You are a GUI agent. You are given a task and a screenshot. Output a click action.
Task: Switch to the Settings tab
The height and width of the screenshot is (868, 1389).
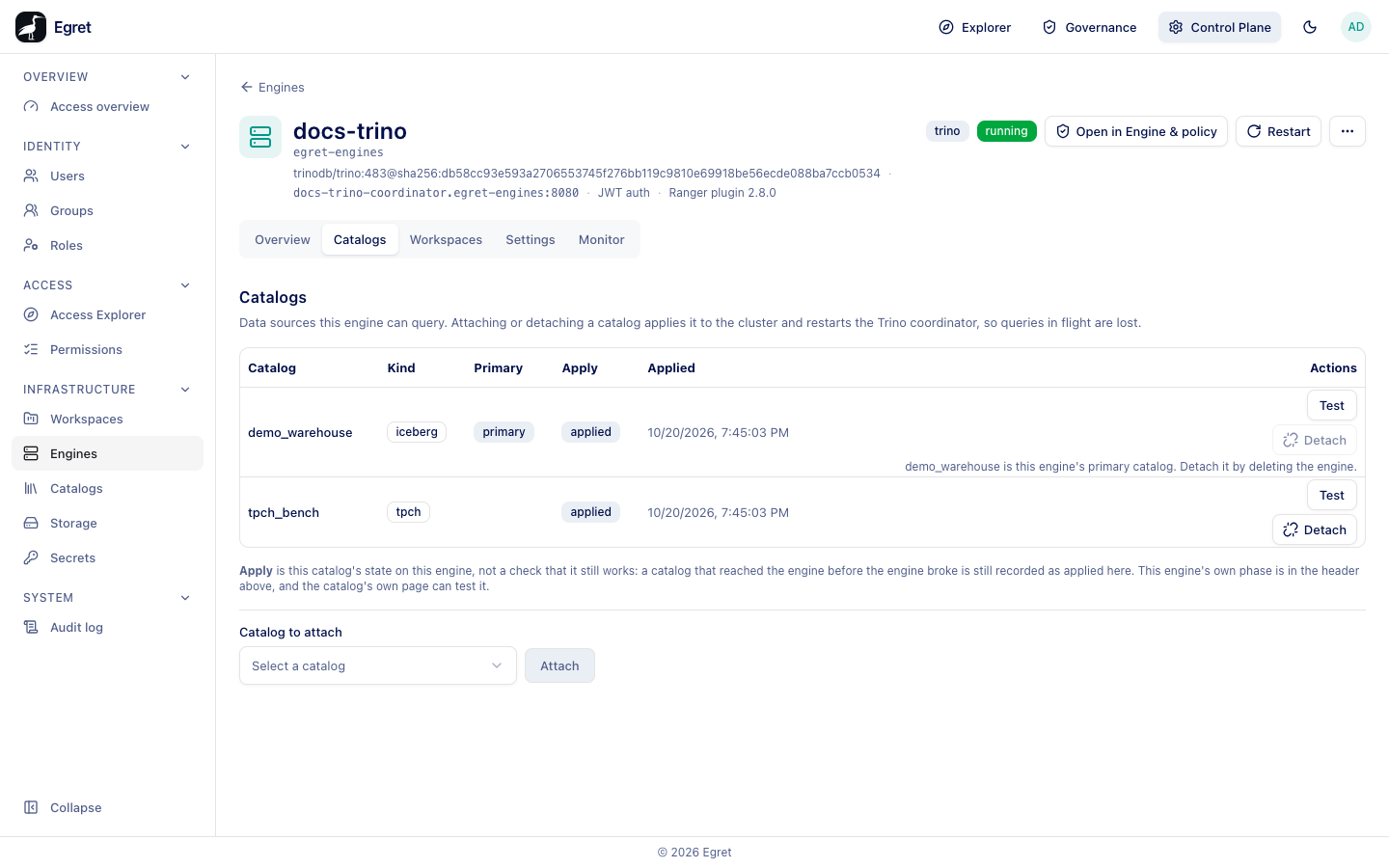[531, 240]
